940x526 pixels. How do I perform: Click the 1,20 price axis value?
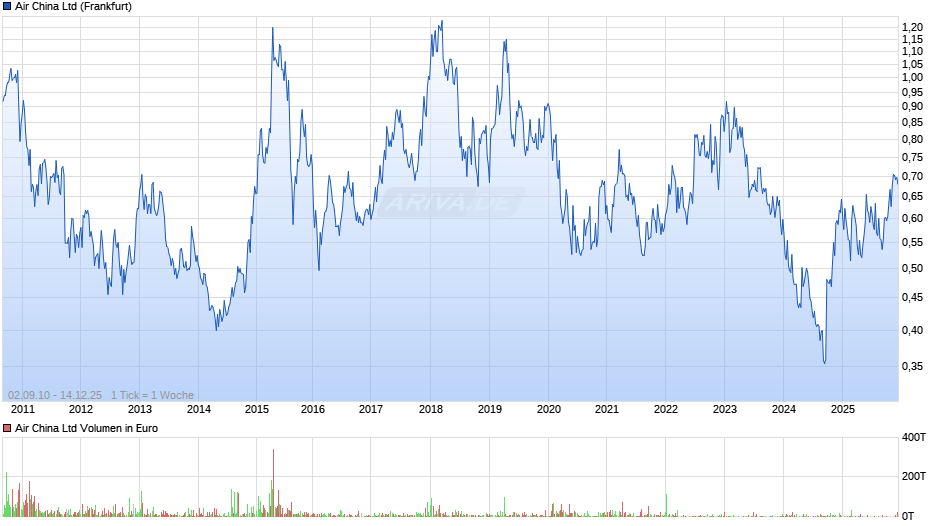[912, 27]
